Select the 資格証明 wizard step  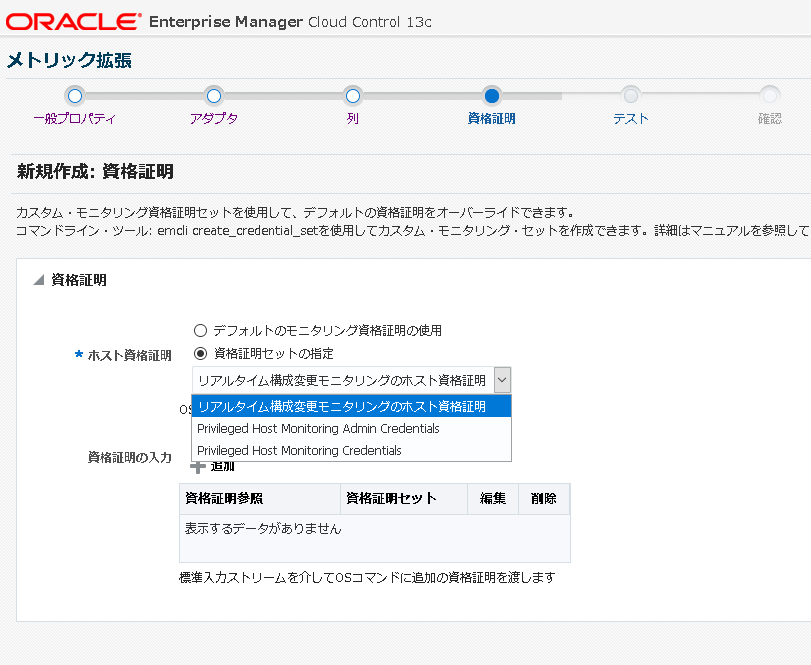tap(491, 118)
